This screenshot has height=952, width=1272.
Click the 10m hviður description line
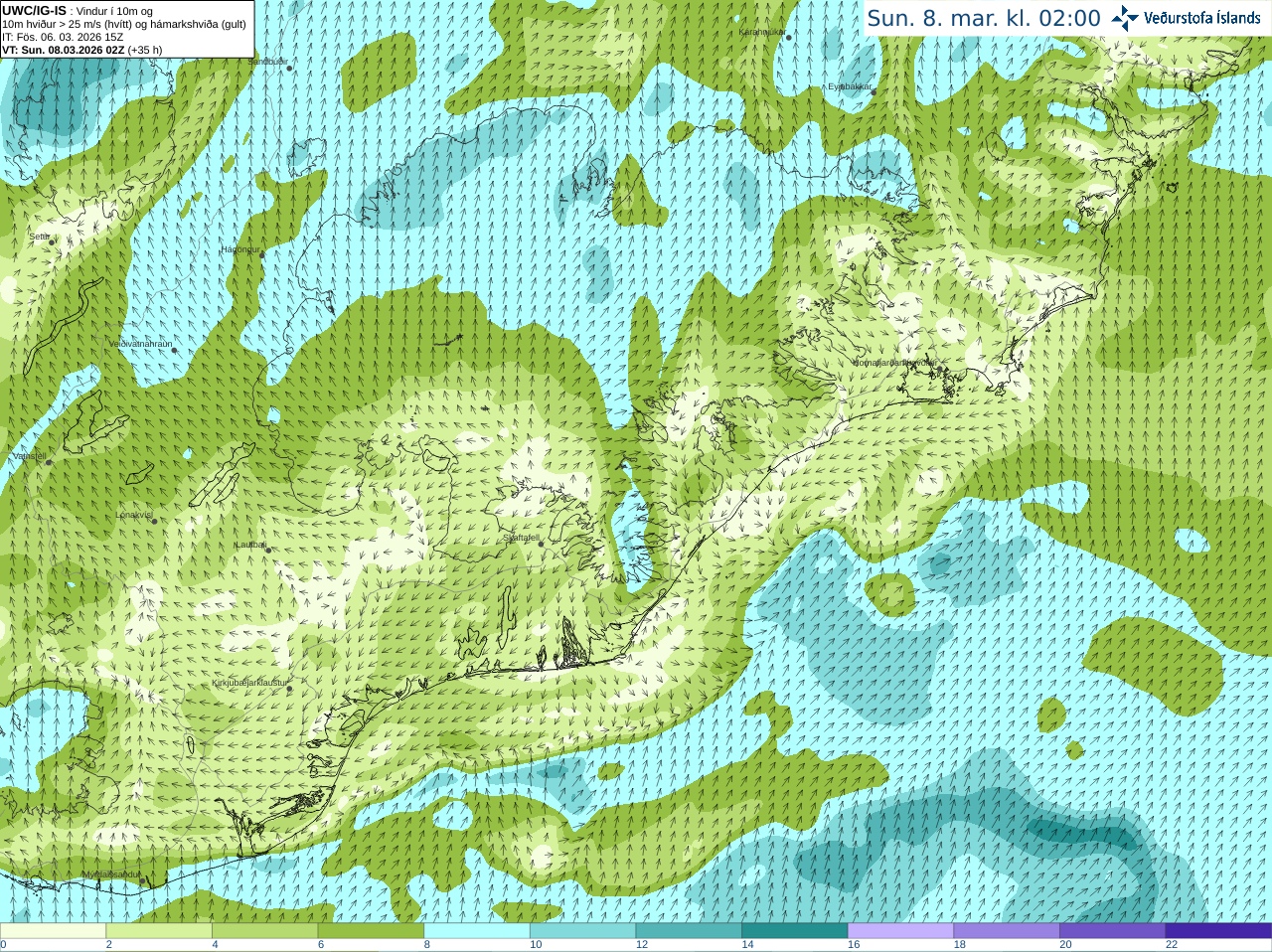124,24
